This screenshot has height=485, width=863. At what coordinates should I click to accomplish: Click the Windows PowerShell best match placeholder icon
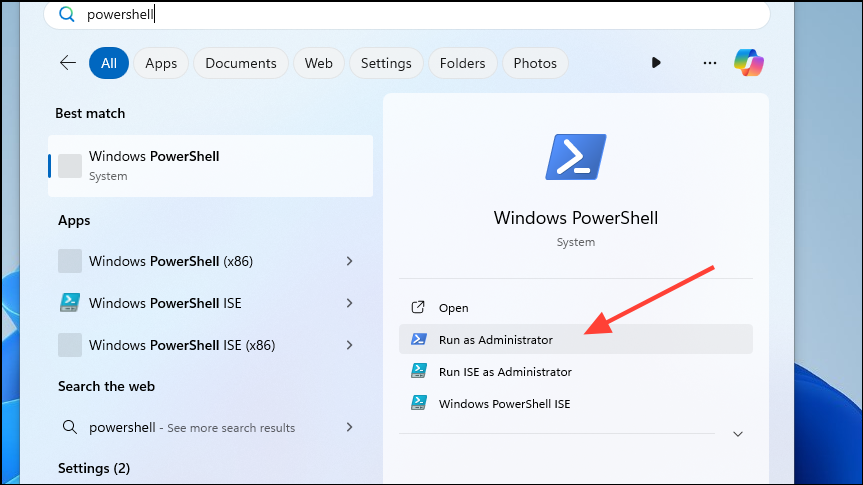click(70, 166)
